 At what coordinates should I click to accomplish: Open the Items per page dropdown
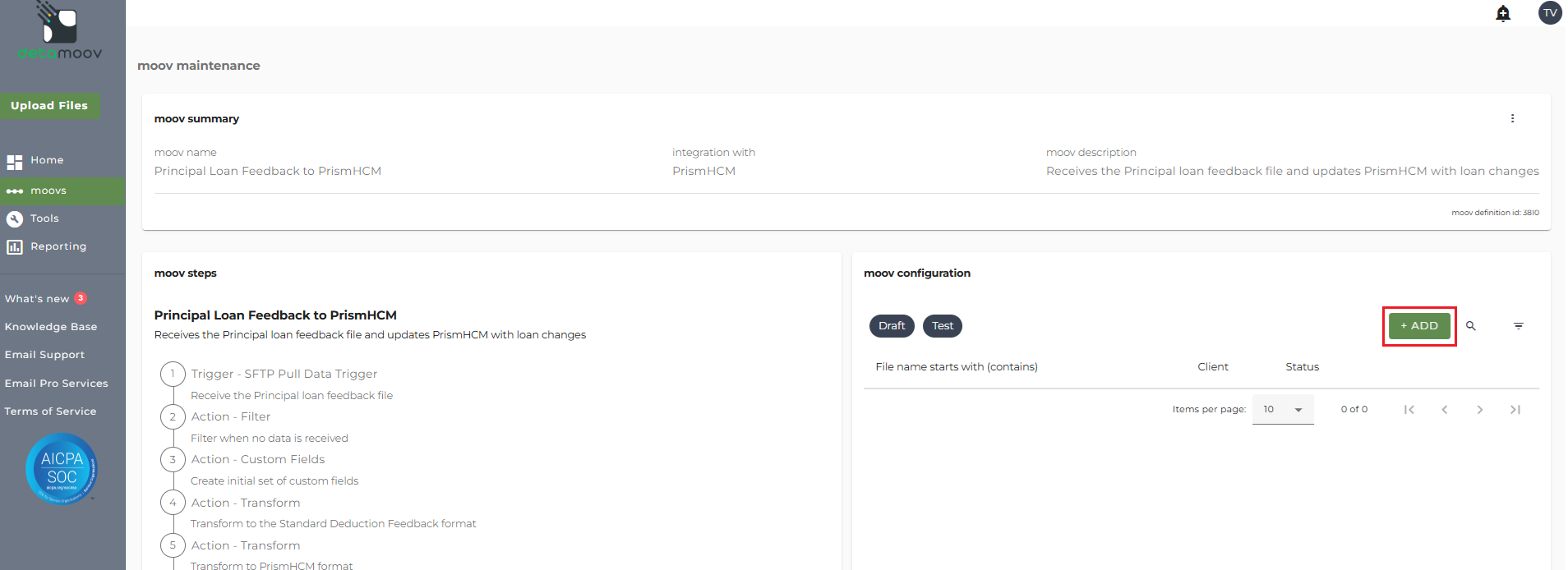click(x=1283, y=409)
